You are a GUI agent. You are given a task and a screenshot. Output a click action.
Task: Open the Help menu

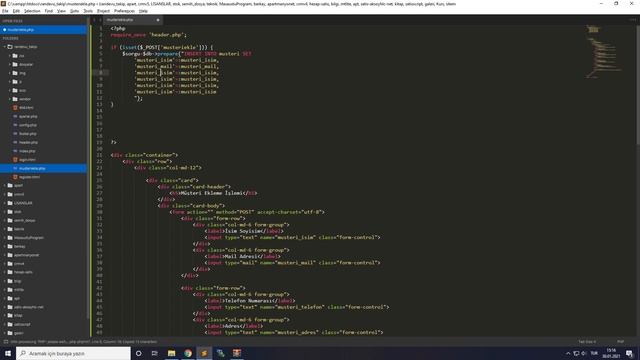pos(143,11)
